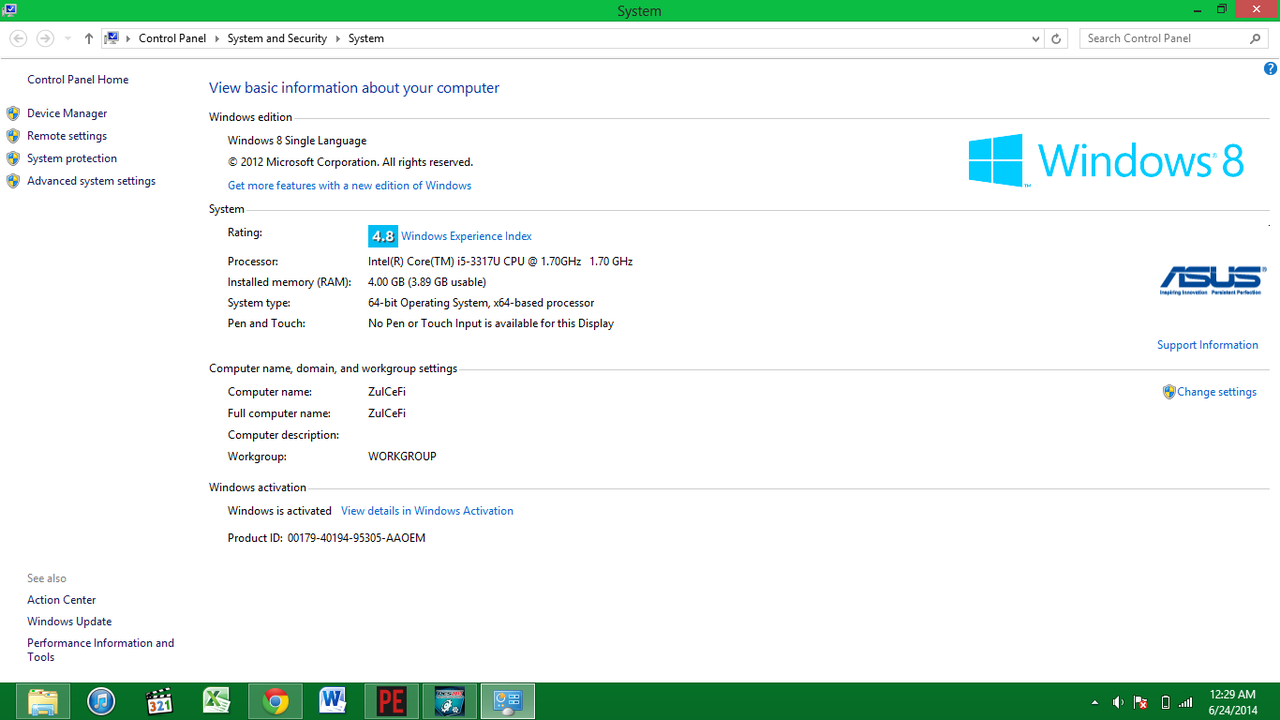
Task: Open Windows Update link
Action: coord(69,621)
